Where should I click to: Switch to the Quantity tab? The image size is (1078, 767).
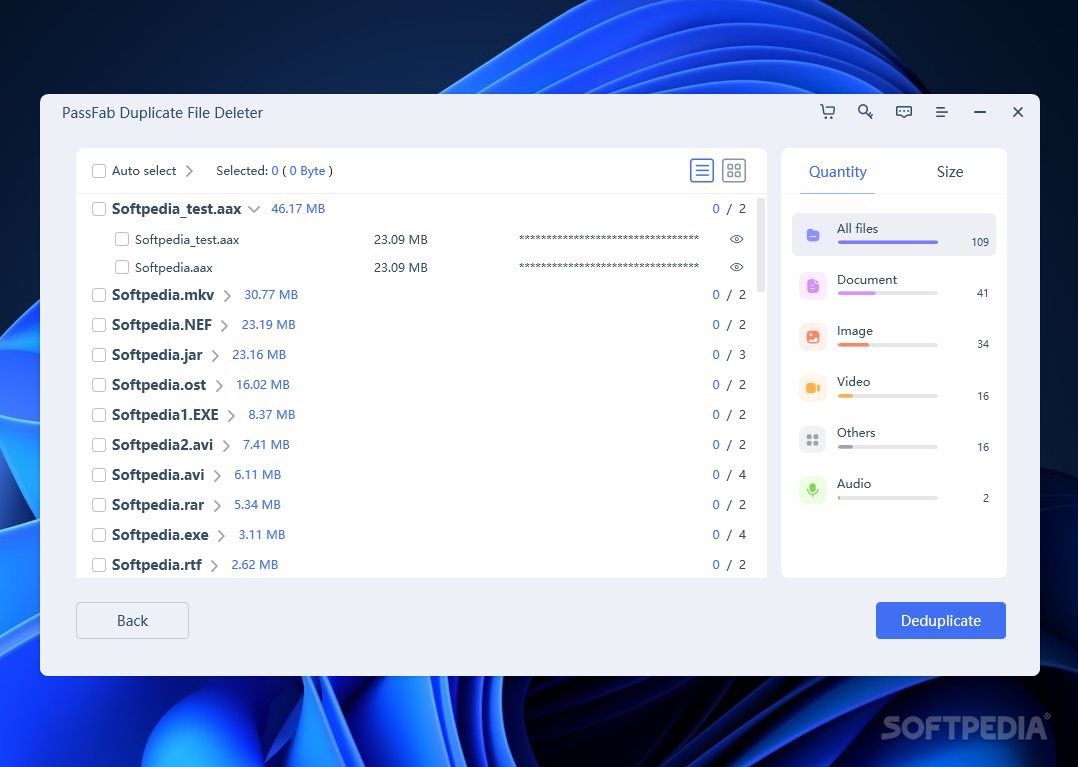click(x=837, y=172)
